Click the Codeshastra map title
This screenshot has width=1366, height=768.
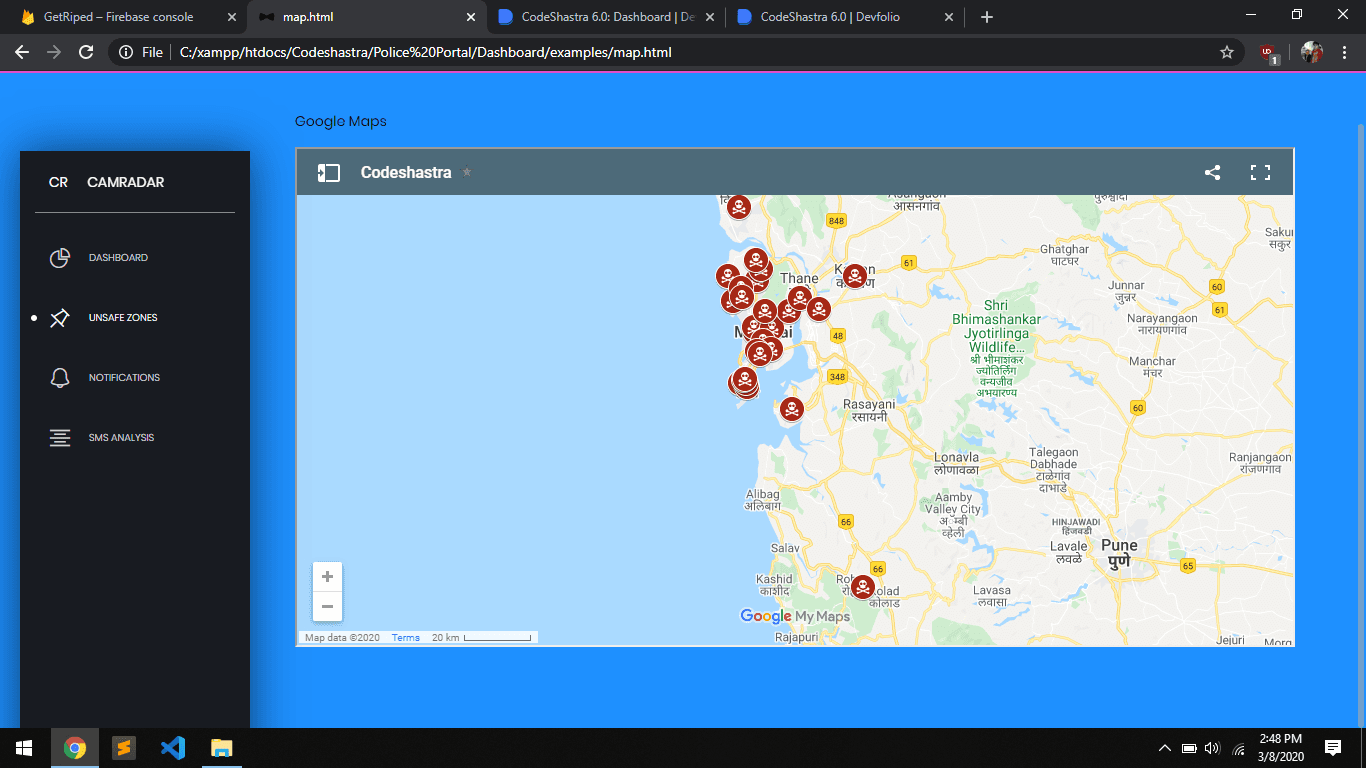406,173
